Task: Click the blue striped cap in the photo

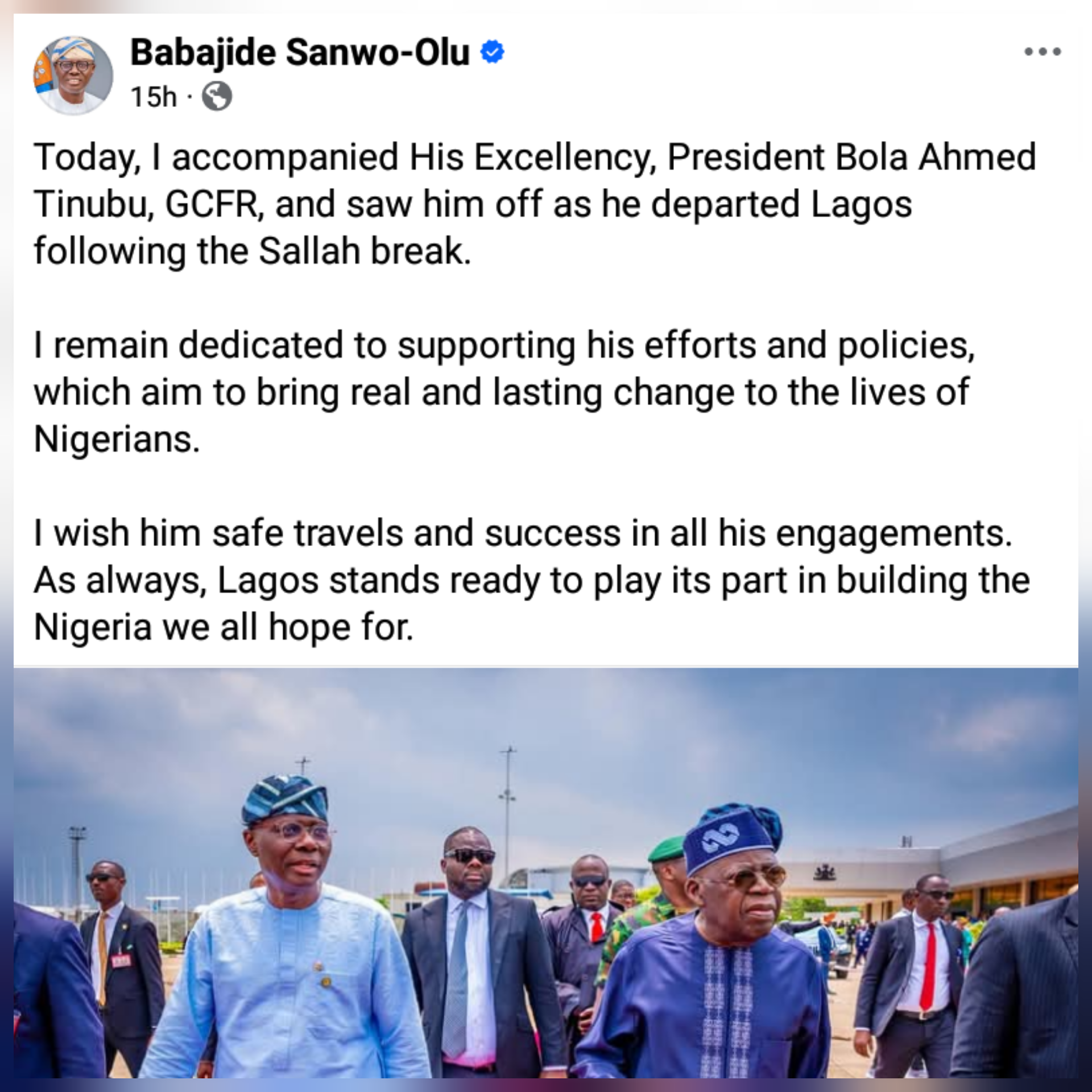Action: 284,799
